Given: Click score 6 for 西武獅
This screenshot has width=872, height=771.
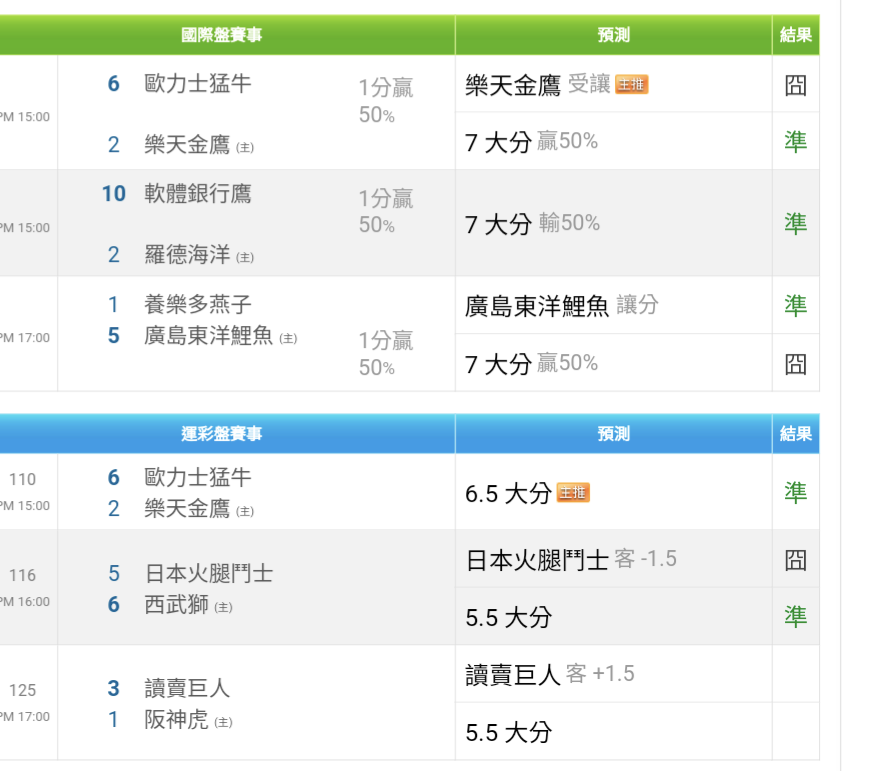Looking at the screenshot, I should click(113, 604).
